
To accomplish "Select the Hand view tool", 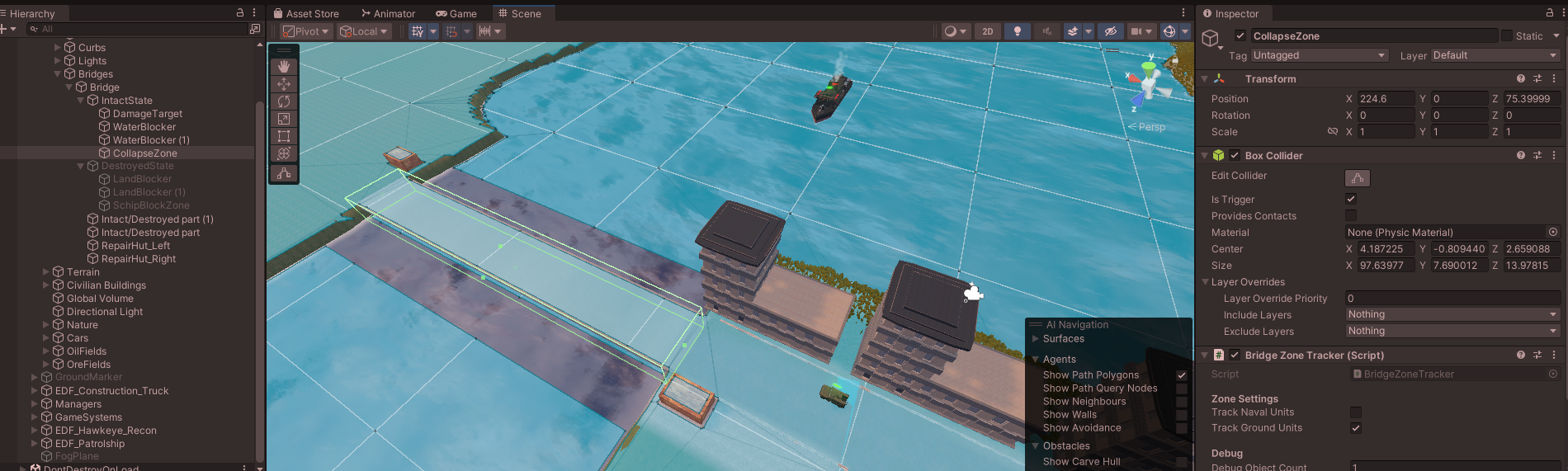I will [x=284, y=66].
